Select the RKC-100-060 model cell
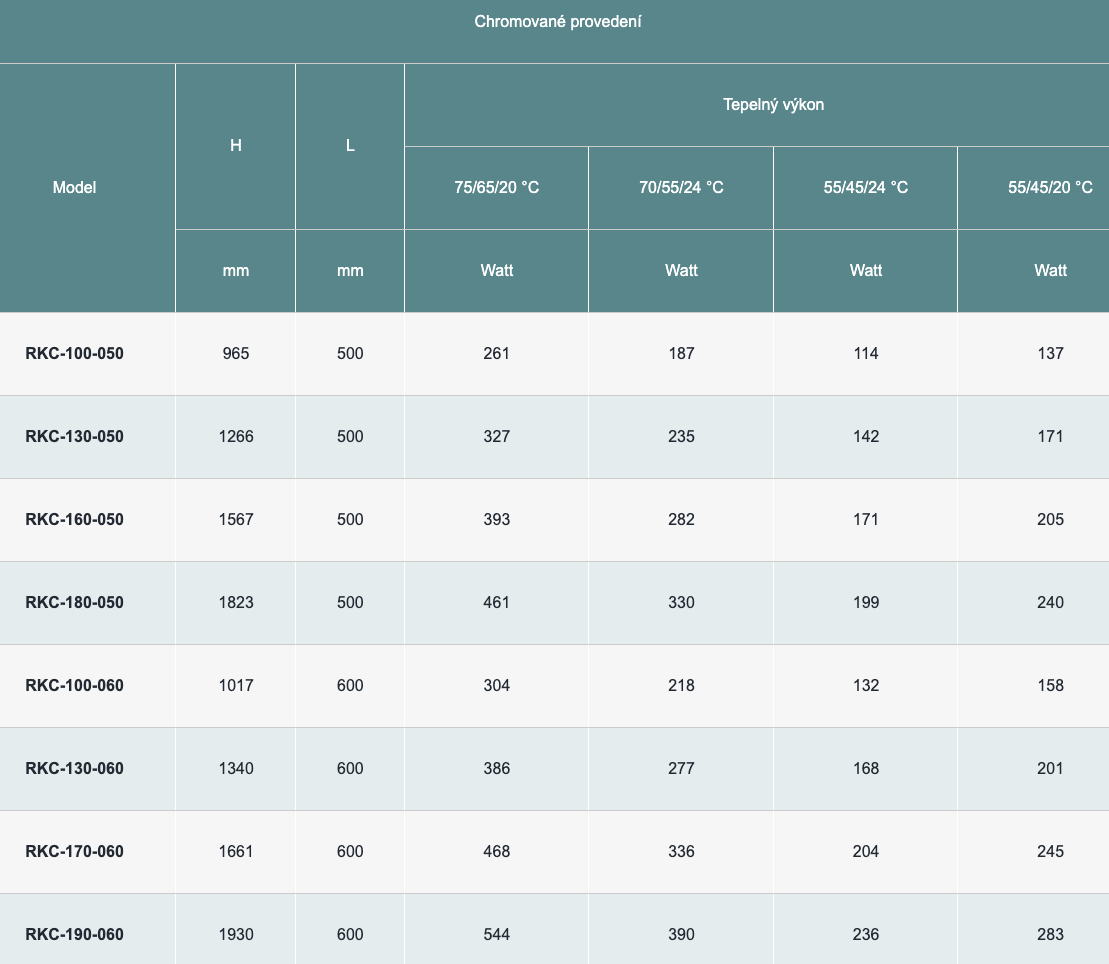 74,685
